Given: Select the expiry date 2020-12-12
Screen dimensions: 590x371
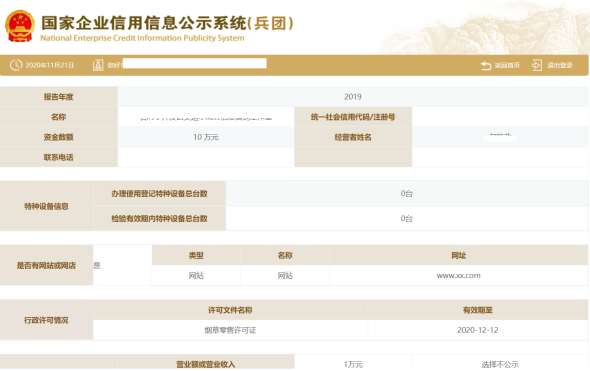Looking at the screenshot, I should (x=478, y=330).
